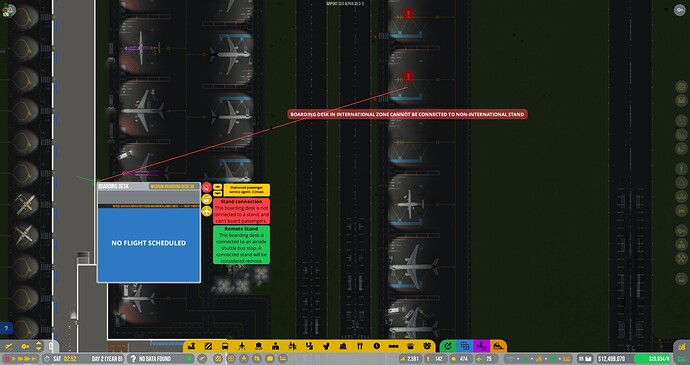Pause the game with the red button
The image size is (690, 365).
tap(7, 359)
